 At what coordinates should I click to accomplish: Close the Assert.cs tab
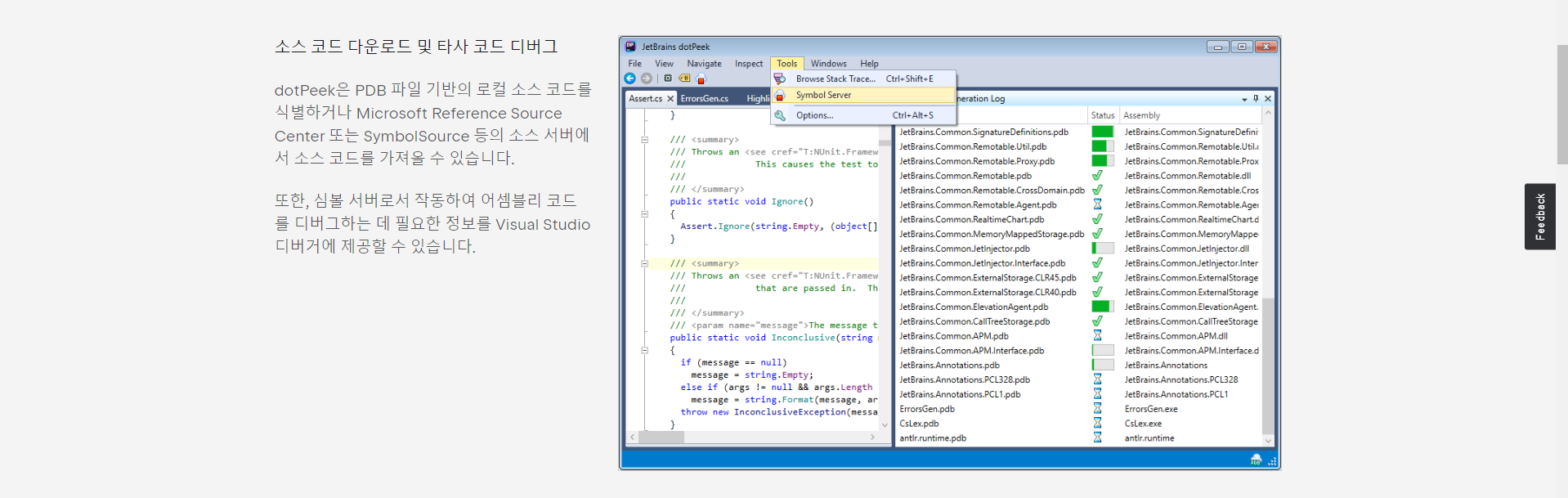[670, 99]
